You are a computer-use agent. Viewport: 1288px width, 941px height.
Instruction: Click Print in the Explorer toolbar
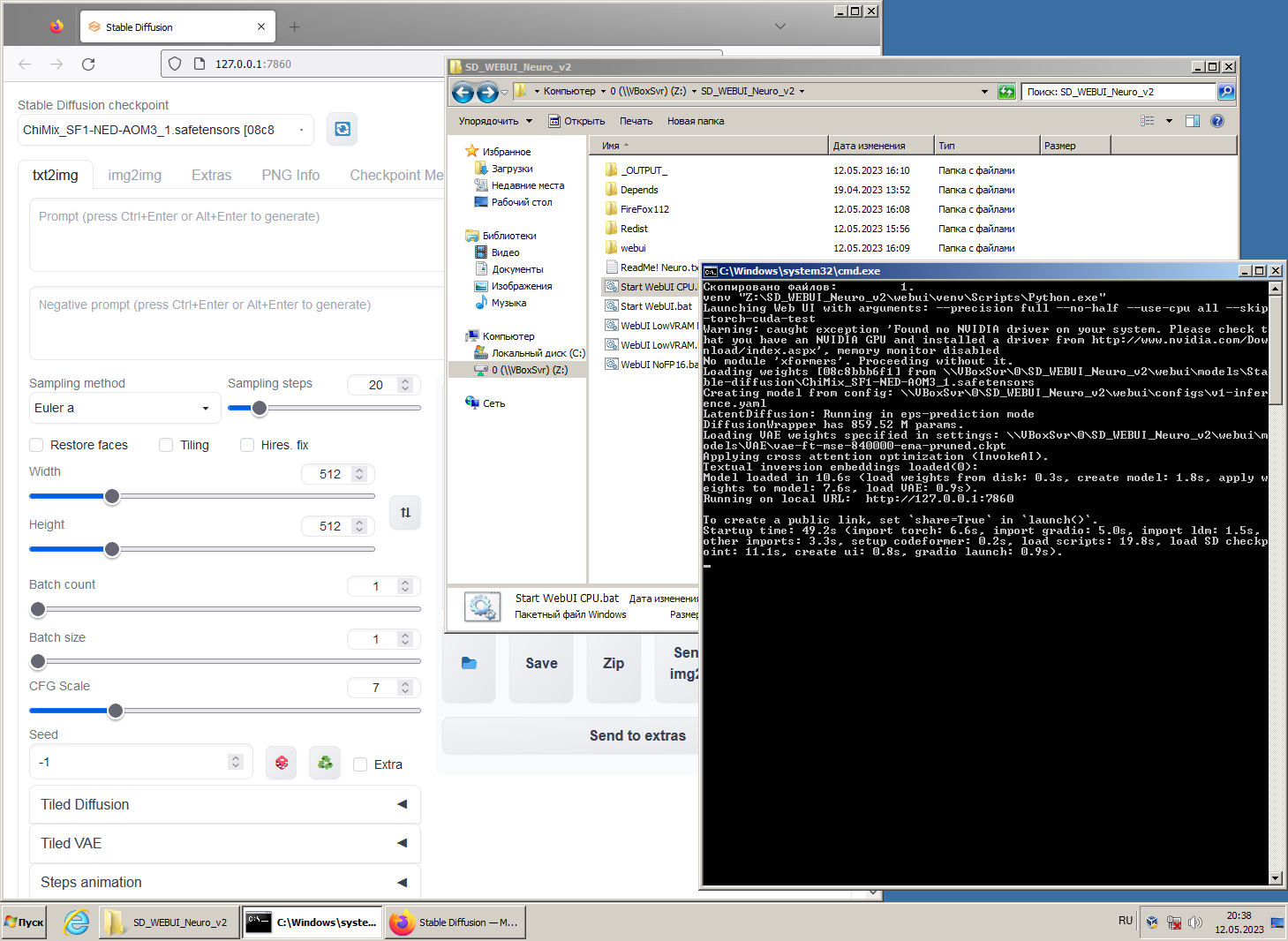click(636, 121)
